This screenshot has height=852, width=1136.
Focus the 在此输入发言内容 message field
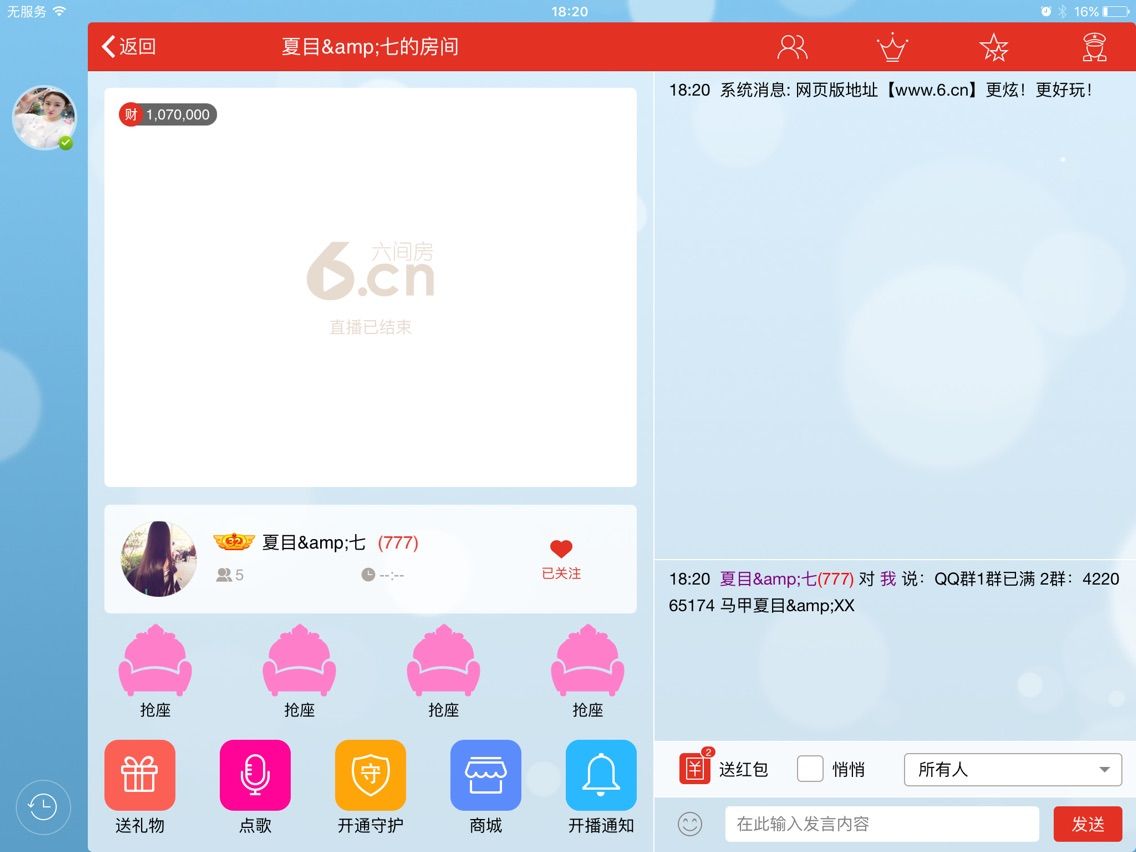[882, 824]
